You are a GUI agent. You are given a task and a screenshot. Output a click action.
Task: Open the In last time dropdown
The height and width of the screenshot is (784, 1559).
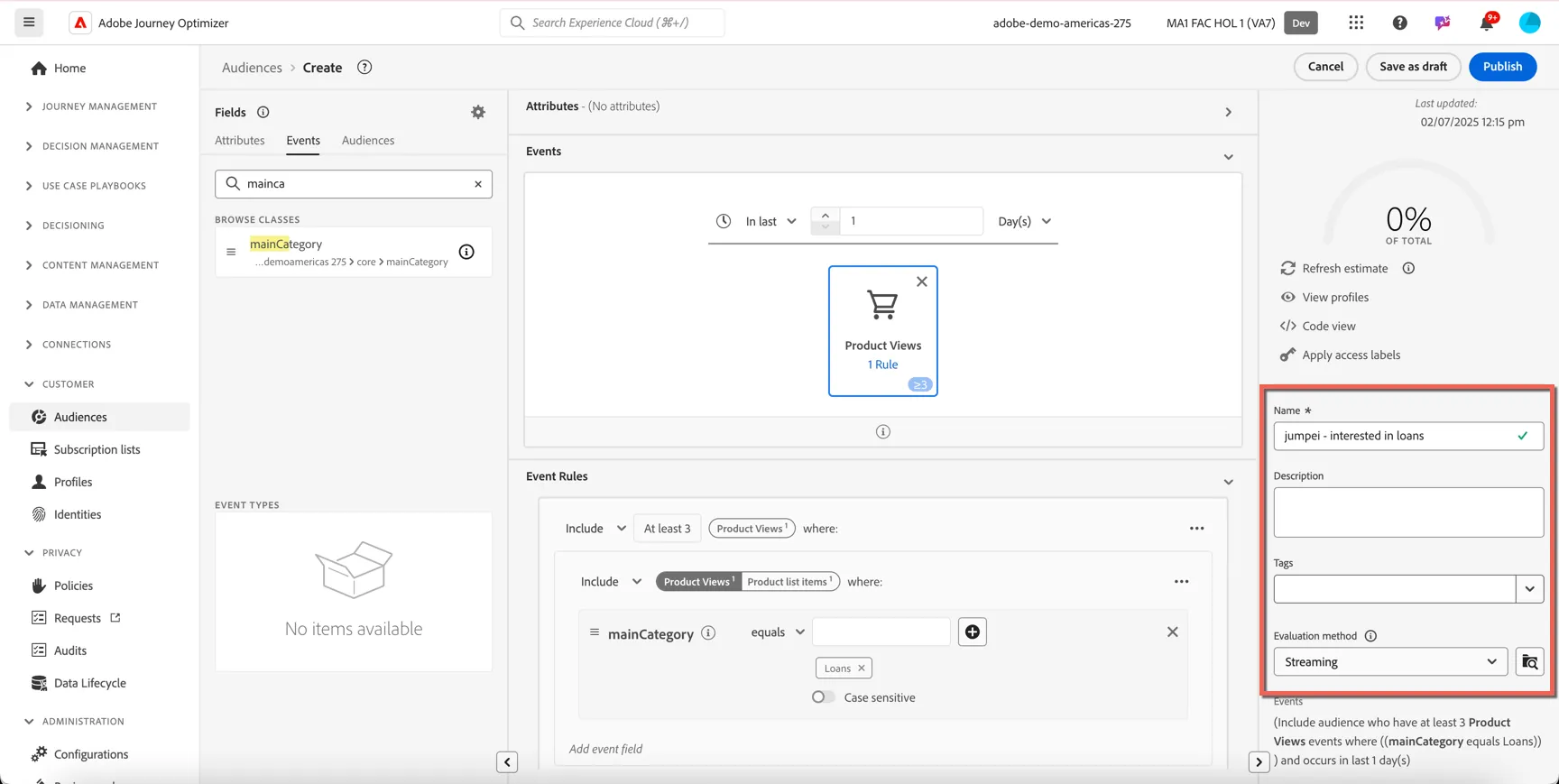pos(770,221)
